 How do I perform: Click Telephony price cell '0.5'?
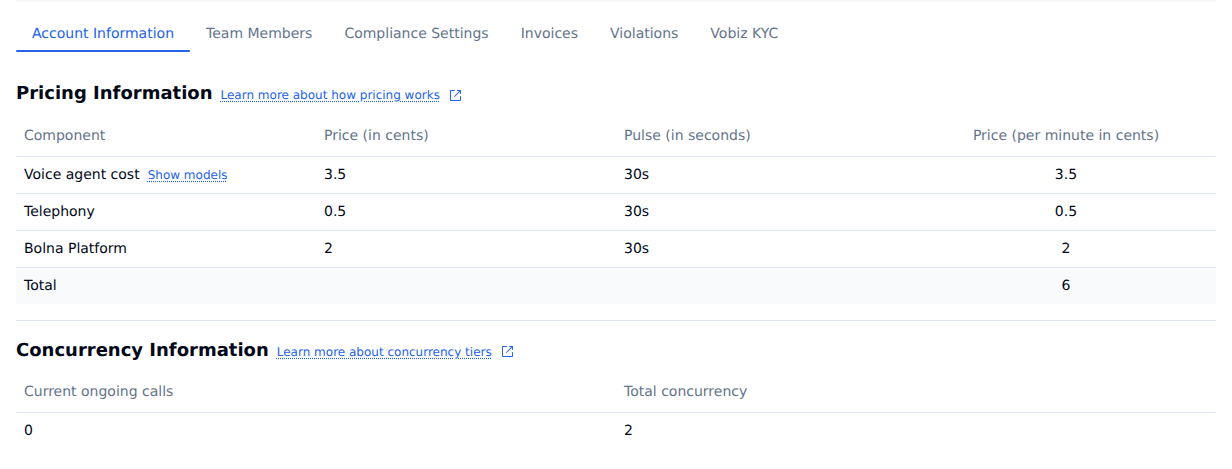pyautogui.click(x=335, y=211)
